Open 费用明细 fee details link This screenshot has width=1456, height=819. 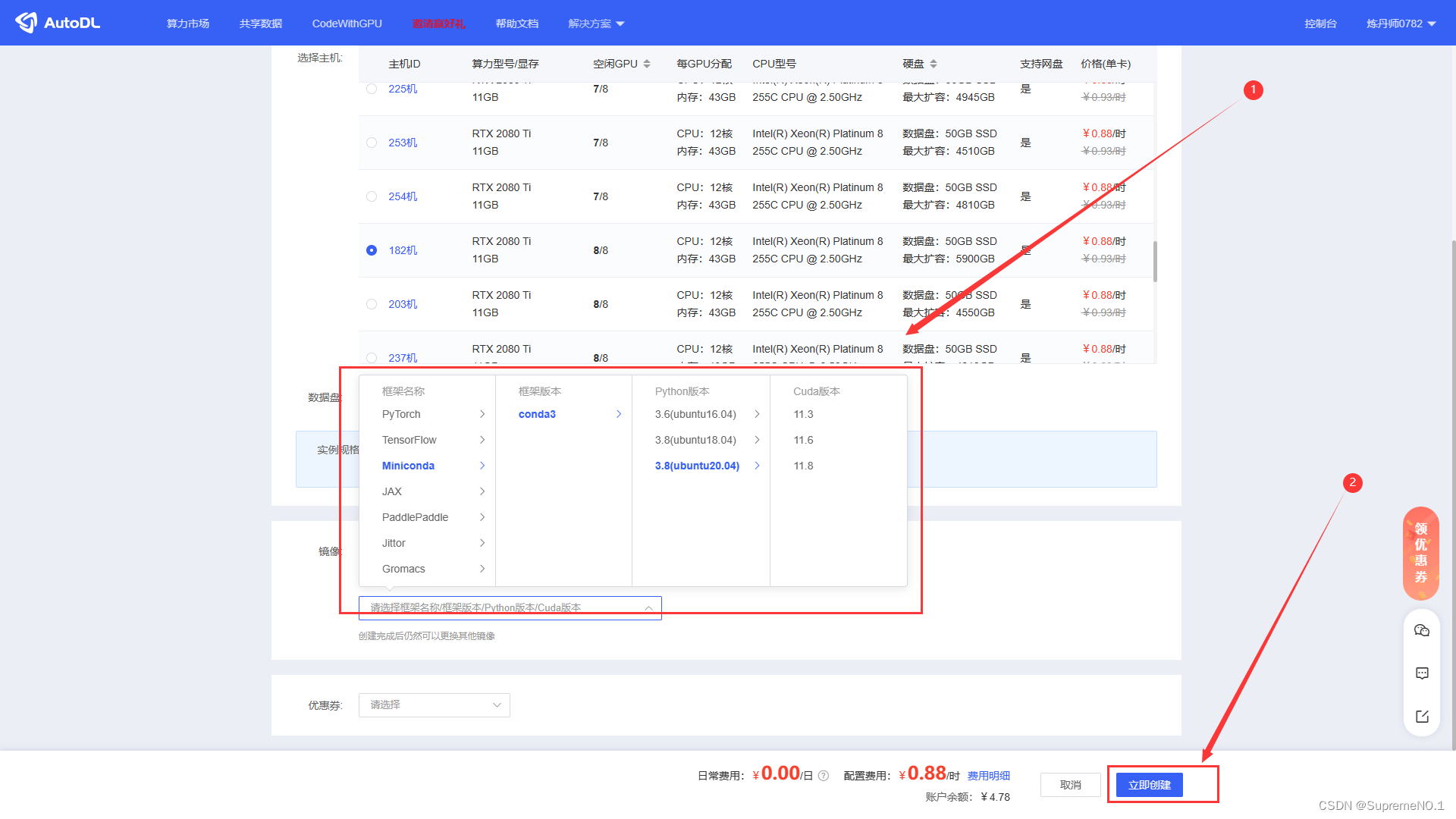pyautogui.click(x=989, y=776)
